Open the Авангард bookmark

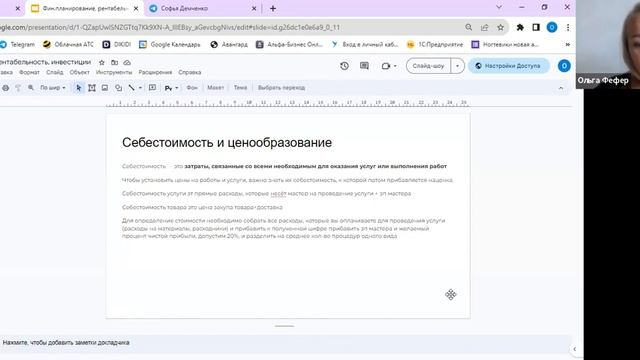[x=229, y=44]
